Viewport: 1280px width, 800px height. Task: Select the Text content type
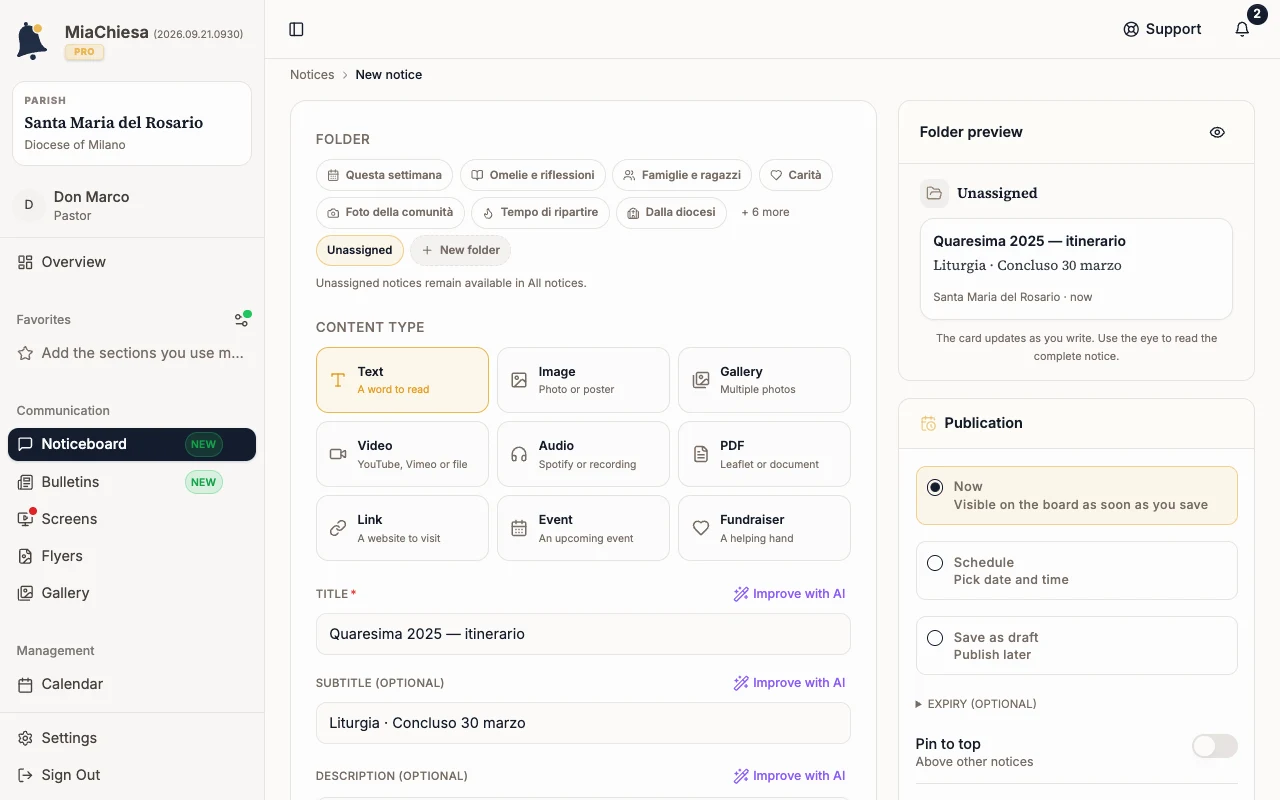(x=402, y=380)
